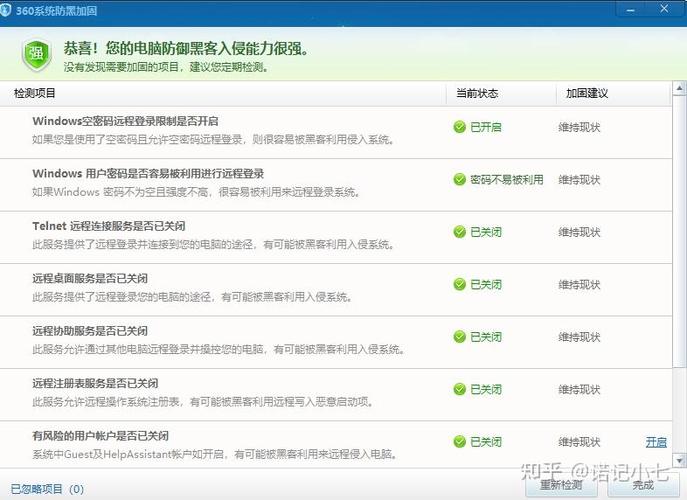Click 维持现状 in 远程协助服务 row

pyautogui.click(x=579, y=337)
